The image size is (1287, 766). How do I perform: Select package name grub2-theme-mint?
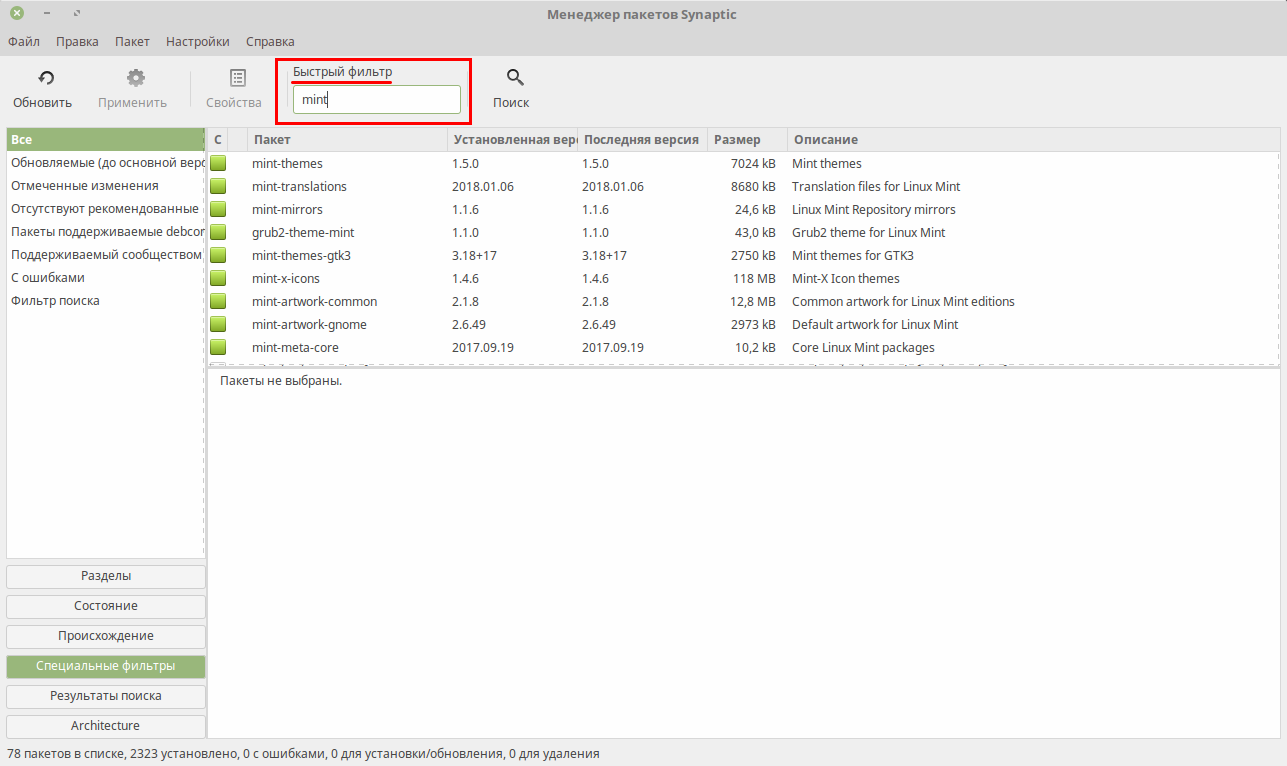(303, 232)
